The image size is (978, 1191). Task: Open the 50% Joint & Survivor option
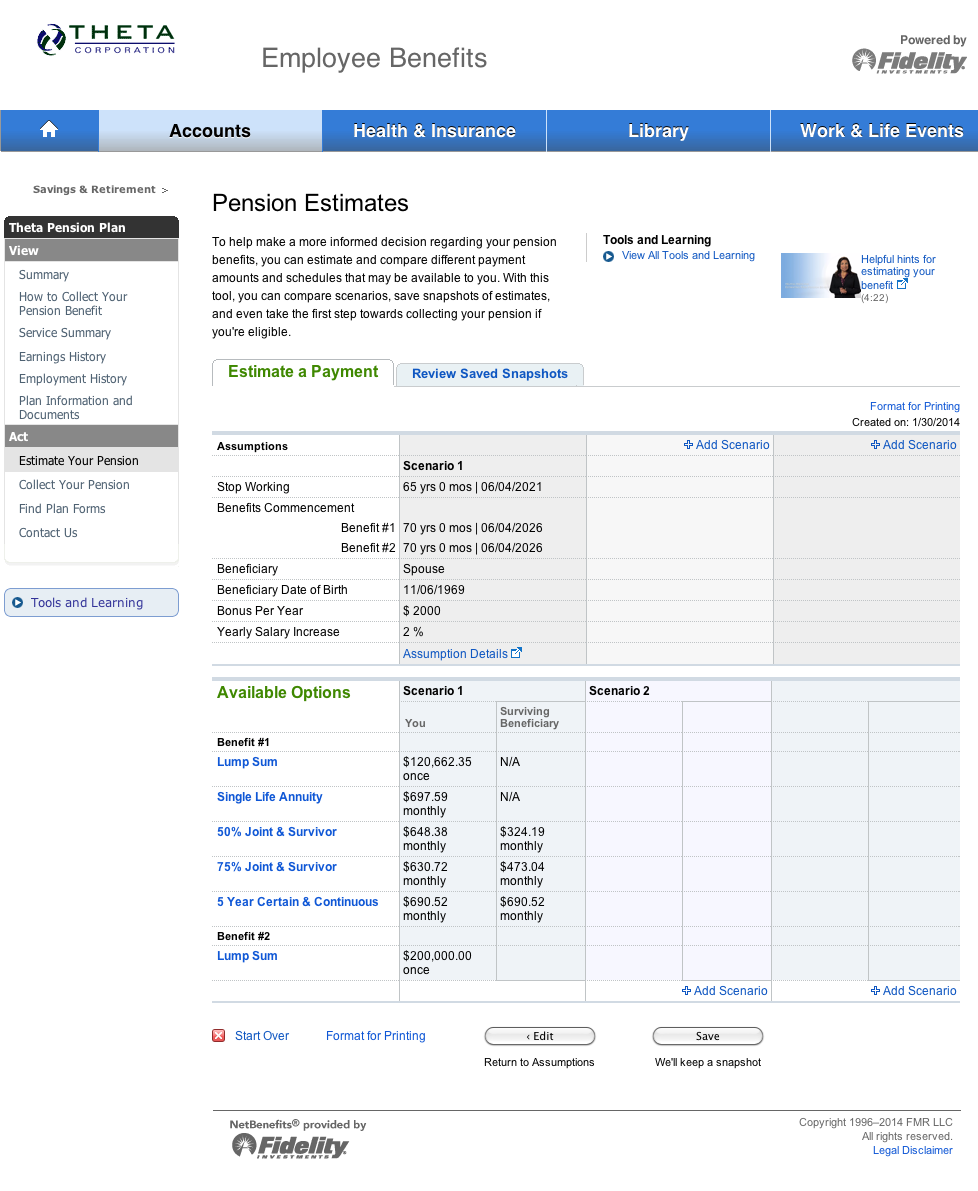[277, 832]
